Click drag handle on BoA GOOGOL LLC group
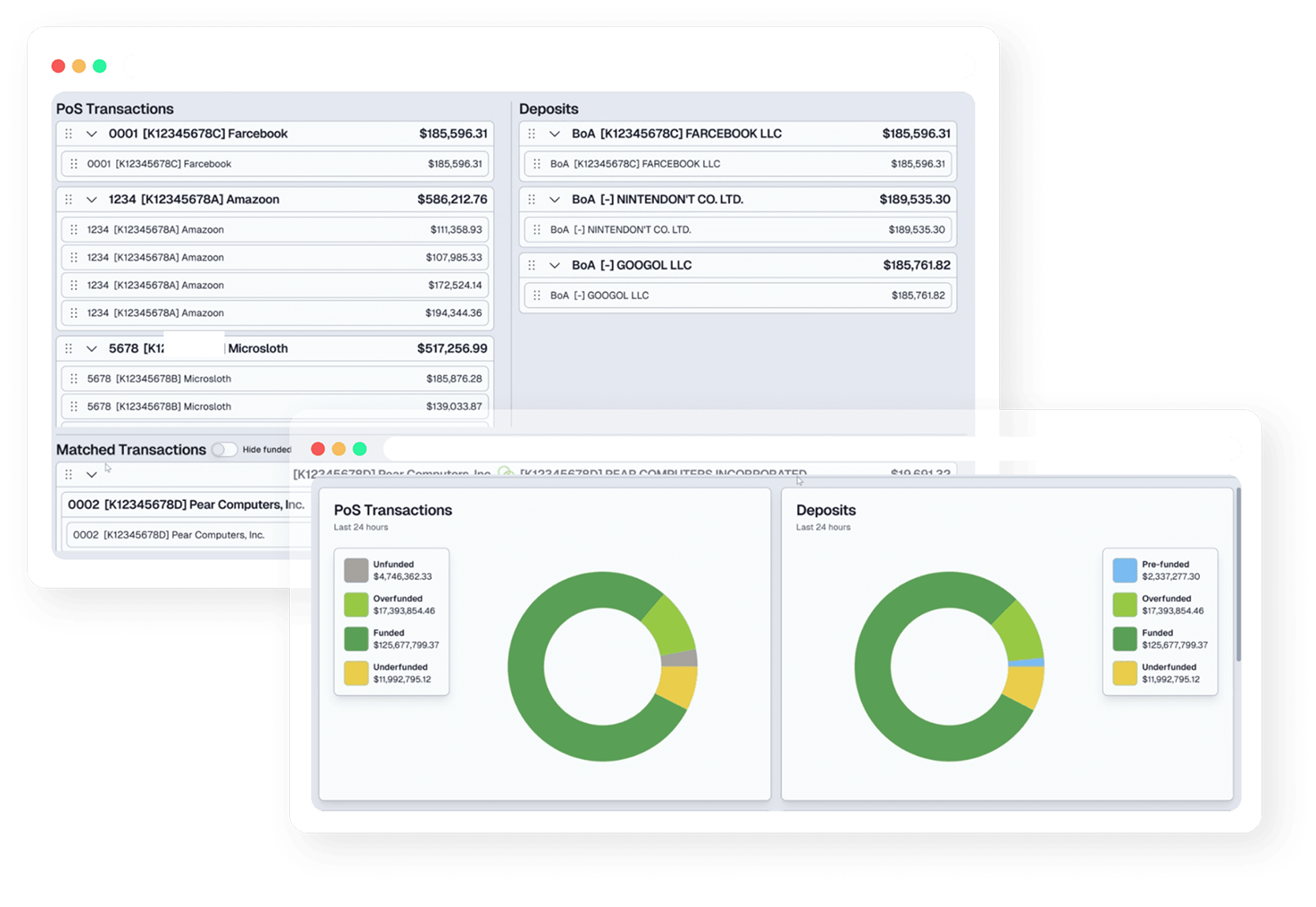This screenshot has height=907, width=1316. click(532, 265)
